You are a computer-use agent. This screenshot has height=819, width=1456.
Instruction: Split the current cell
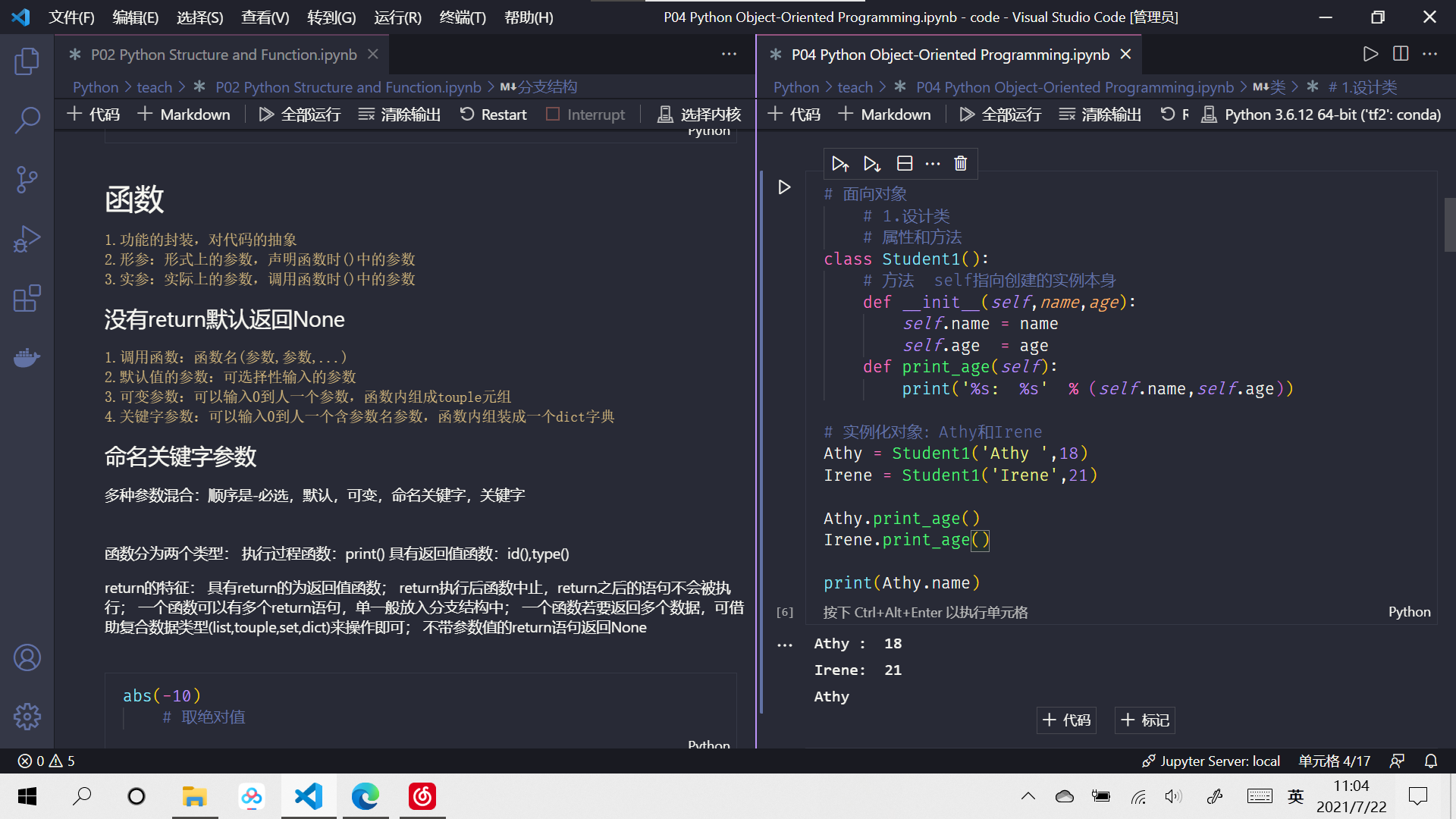point(904,163)
